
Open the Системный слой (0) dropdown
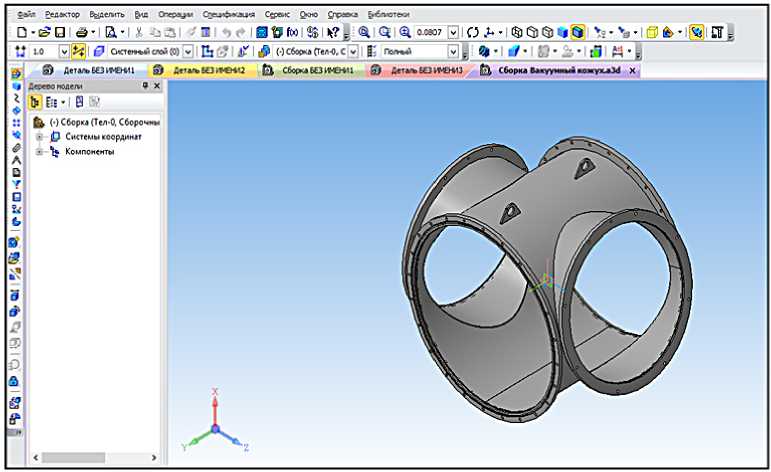pyautogui.click(x=188, y=51)
